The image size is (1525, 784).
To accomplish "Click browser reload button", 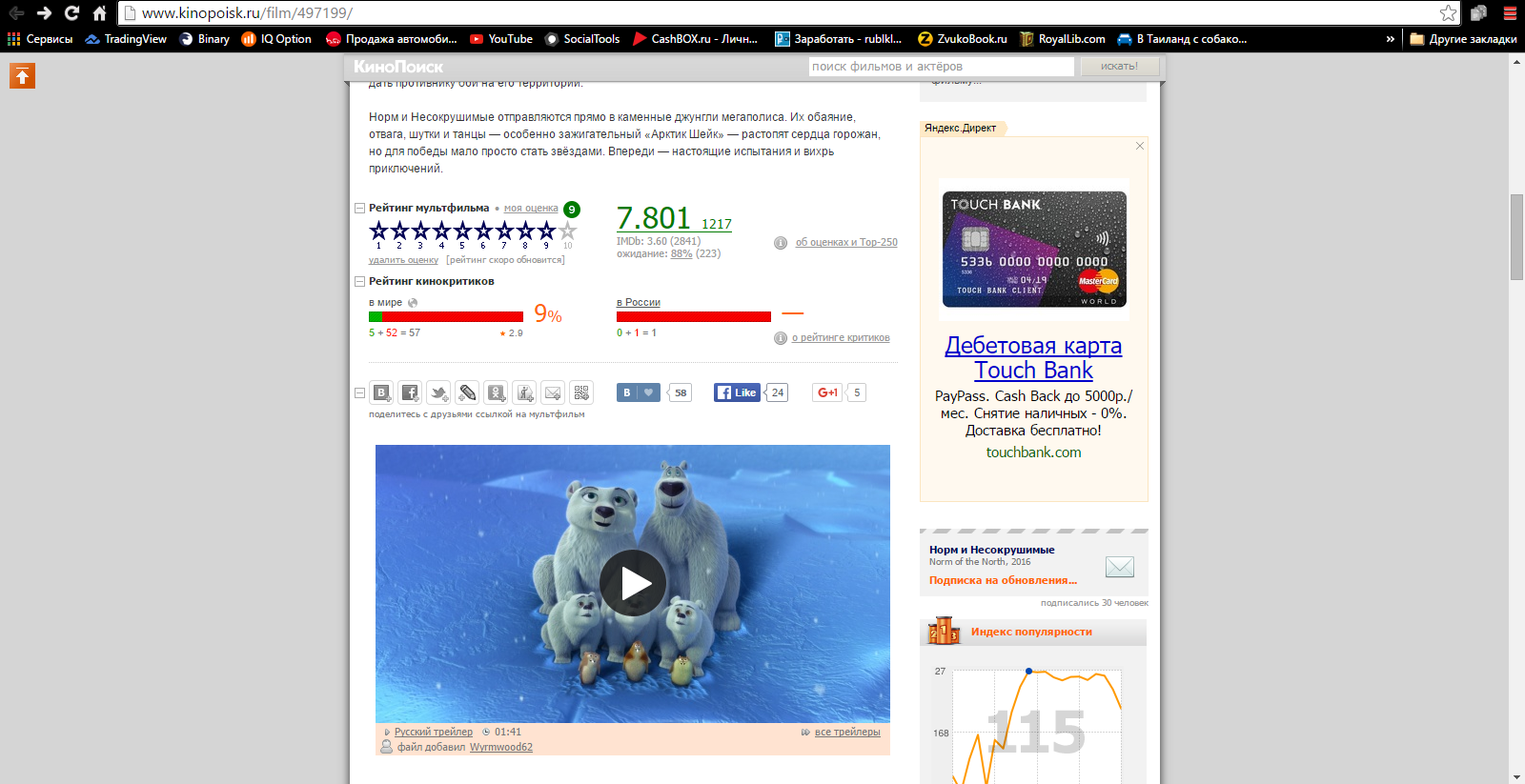I will pos(71,13).
